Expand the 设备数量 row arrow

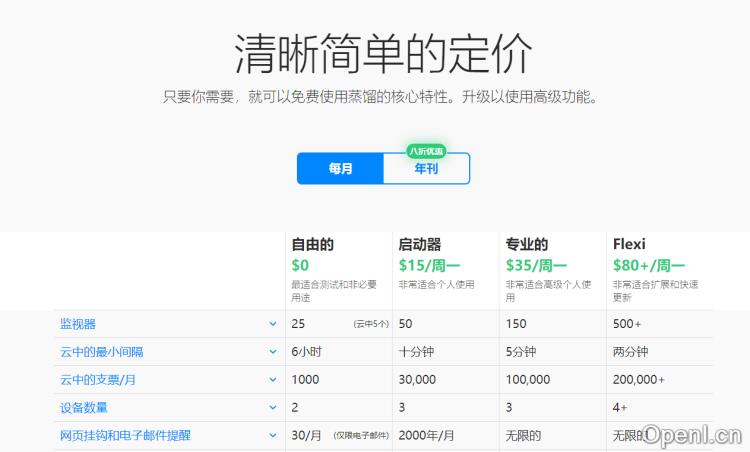point(273,408)
